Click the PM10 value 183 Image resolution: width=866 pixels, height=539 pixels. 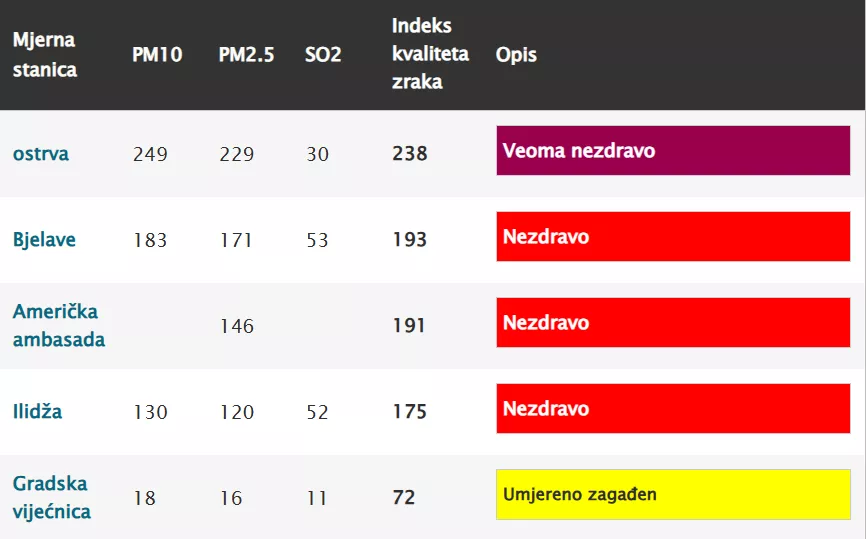(x=150, y=240)
